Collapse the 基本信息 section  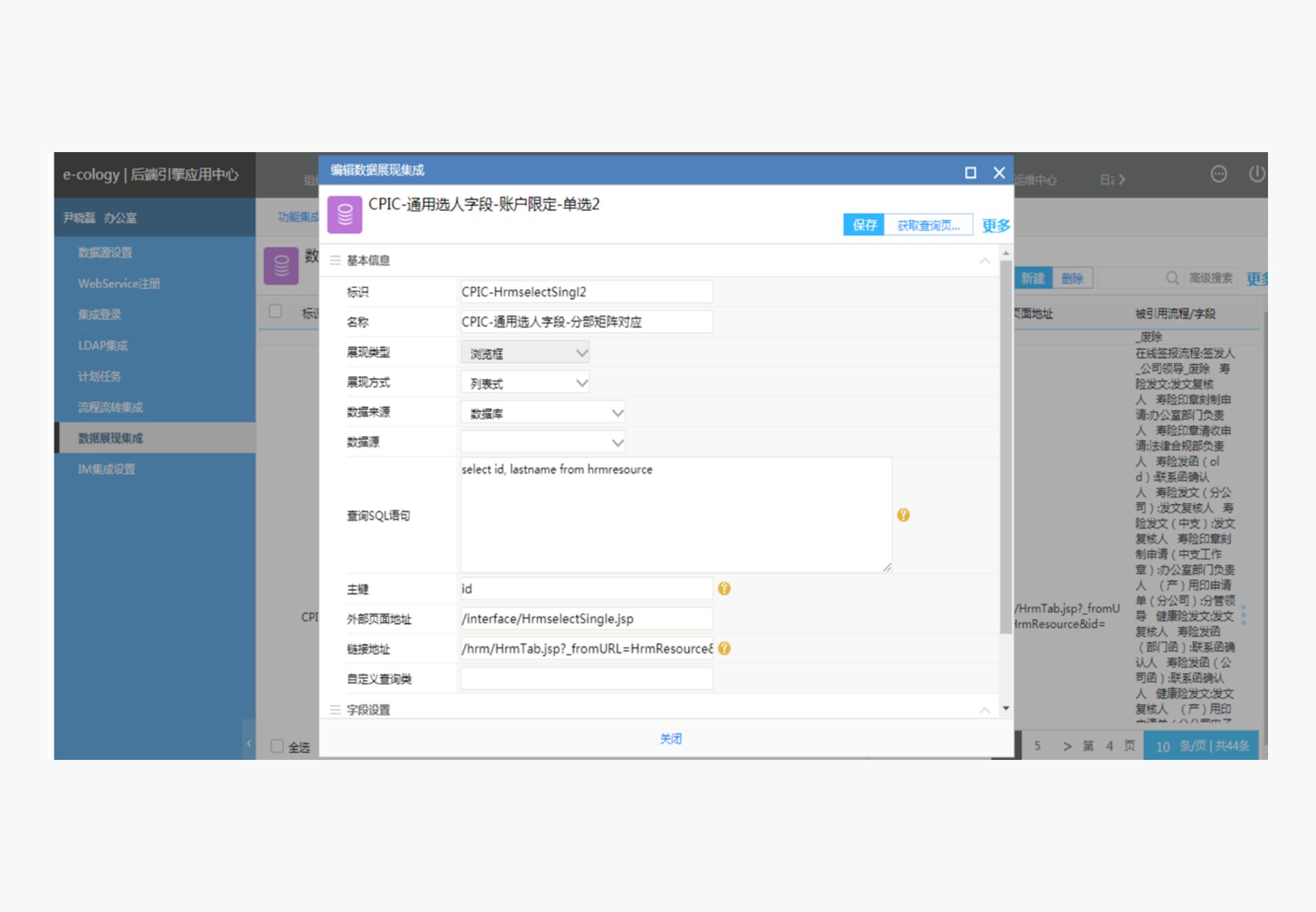[x=984, y=260]
